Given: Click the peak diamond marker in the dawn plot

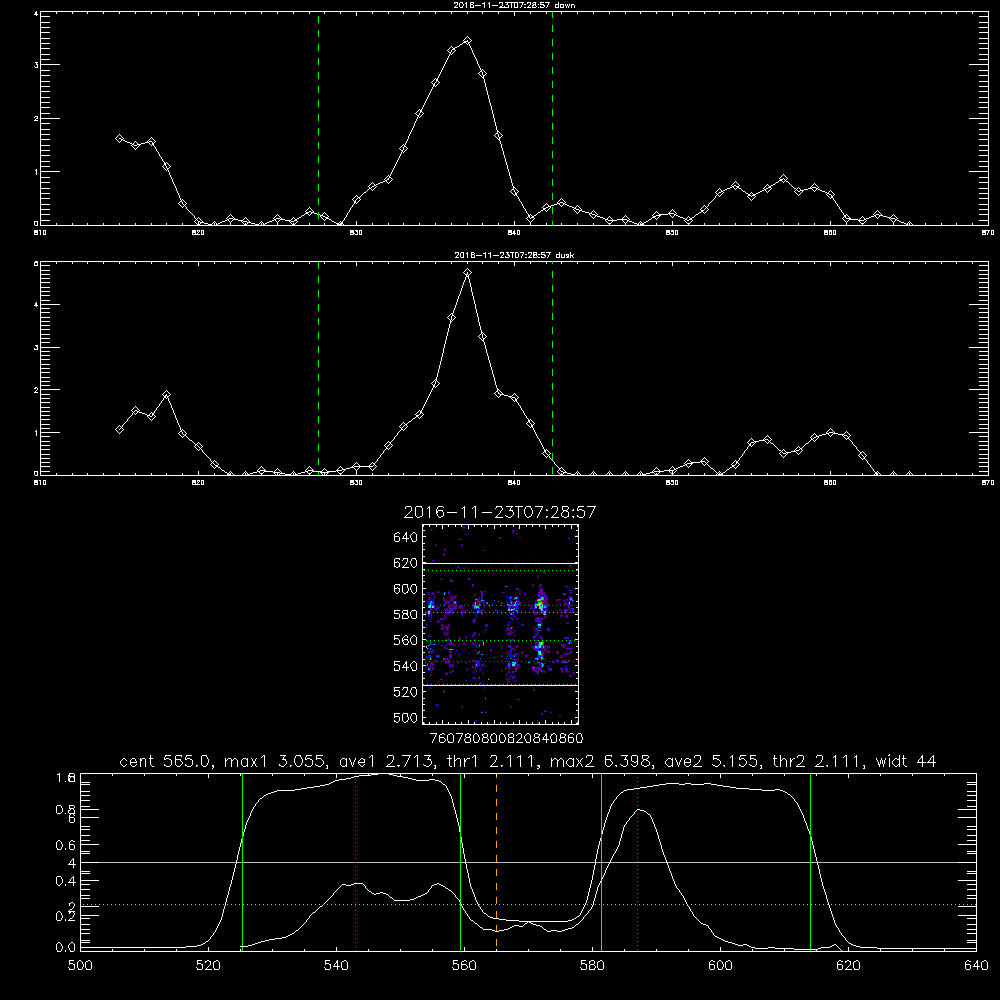Looking at the screenshot, I should point(467,40).
